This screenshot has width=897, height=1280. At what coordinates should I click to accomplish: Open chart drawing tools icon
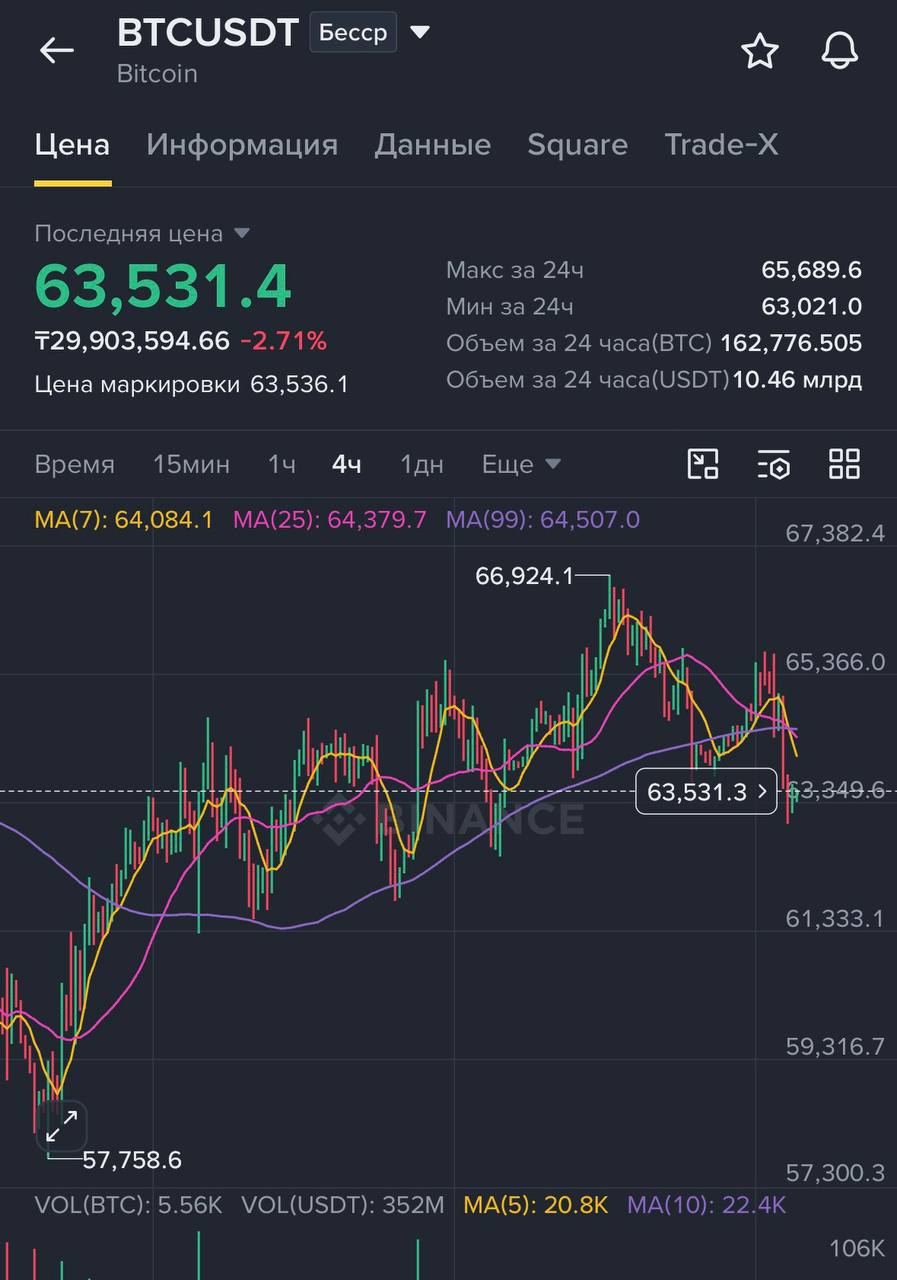tap(703, 464)
